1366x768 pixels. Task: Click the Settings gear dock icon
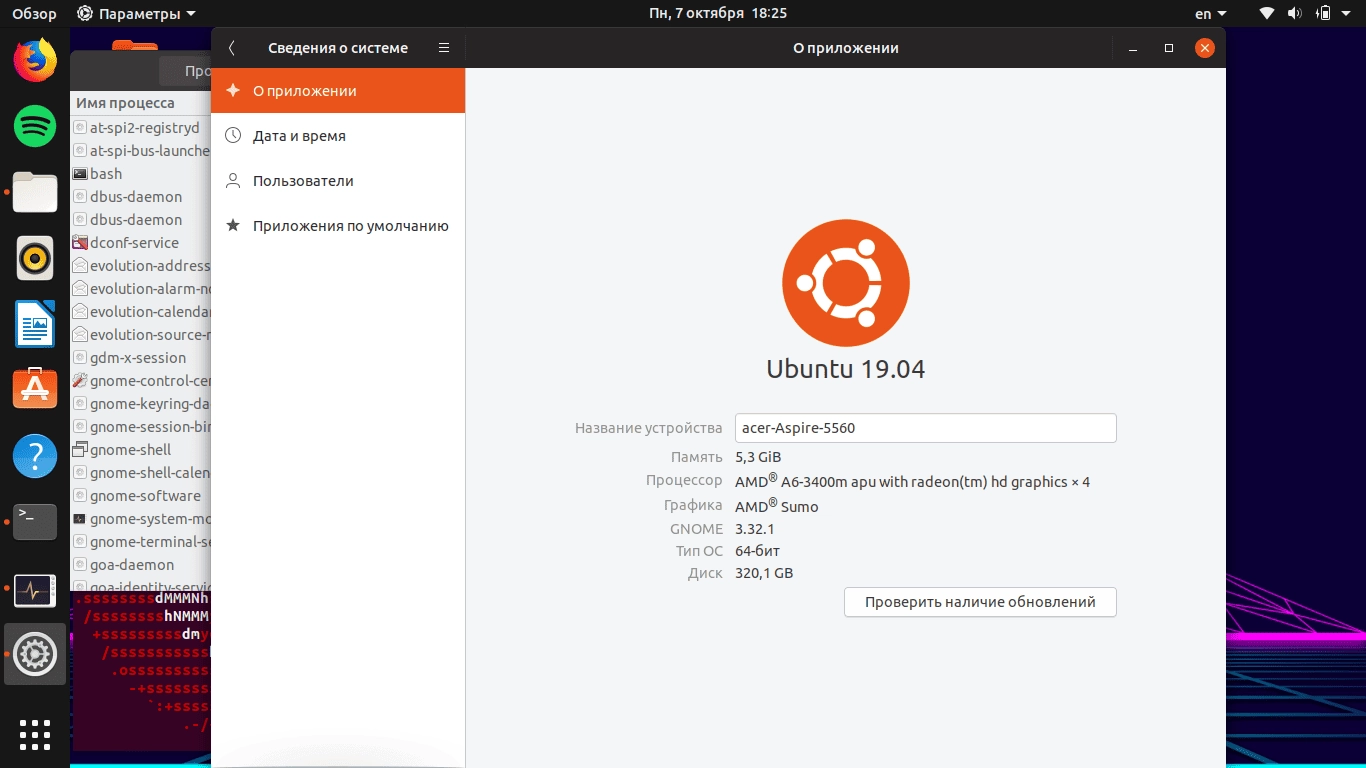(35, 654)
